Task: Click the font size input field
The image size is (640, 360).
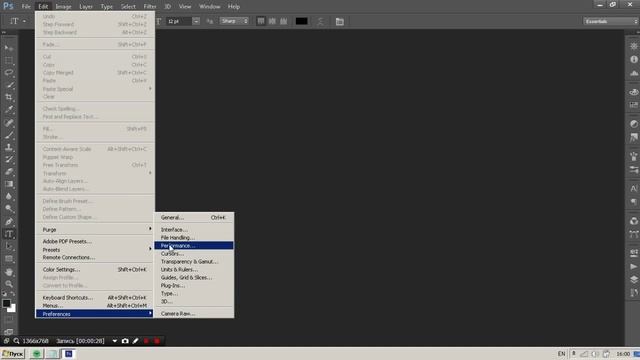Action: click(x=179, y=21)
